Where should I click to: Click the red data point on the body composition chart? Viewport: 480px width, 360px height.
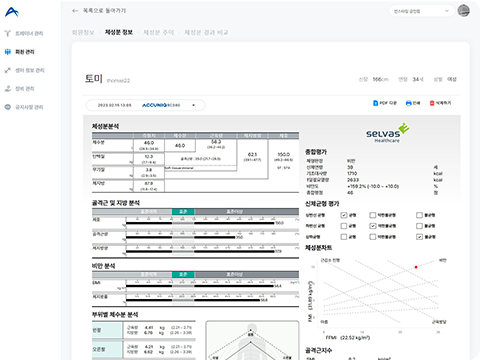pyautogui.click(x=416, y=267)
